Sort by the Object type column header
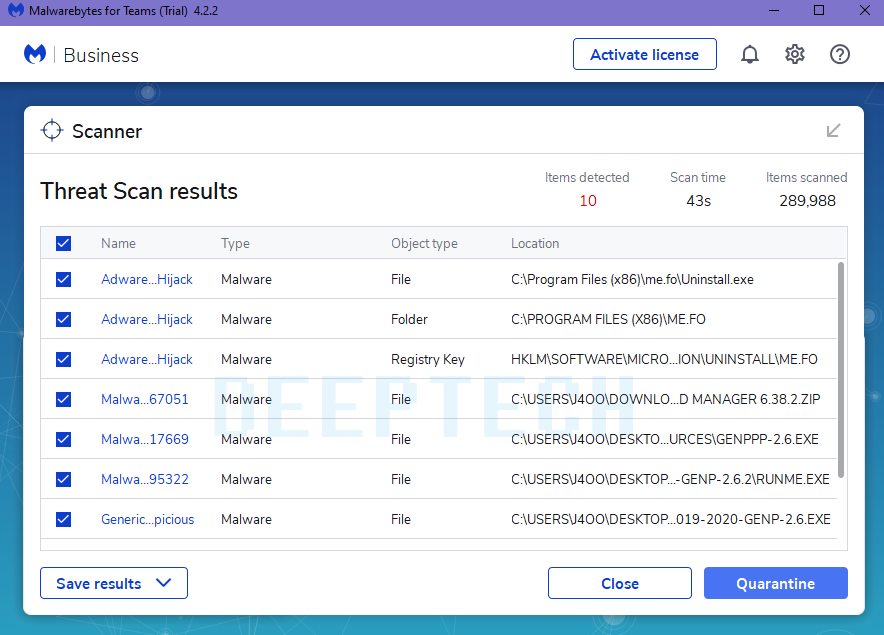The height and width of the screenshot is (635, 884). (x=425, y=243)
